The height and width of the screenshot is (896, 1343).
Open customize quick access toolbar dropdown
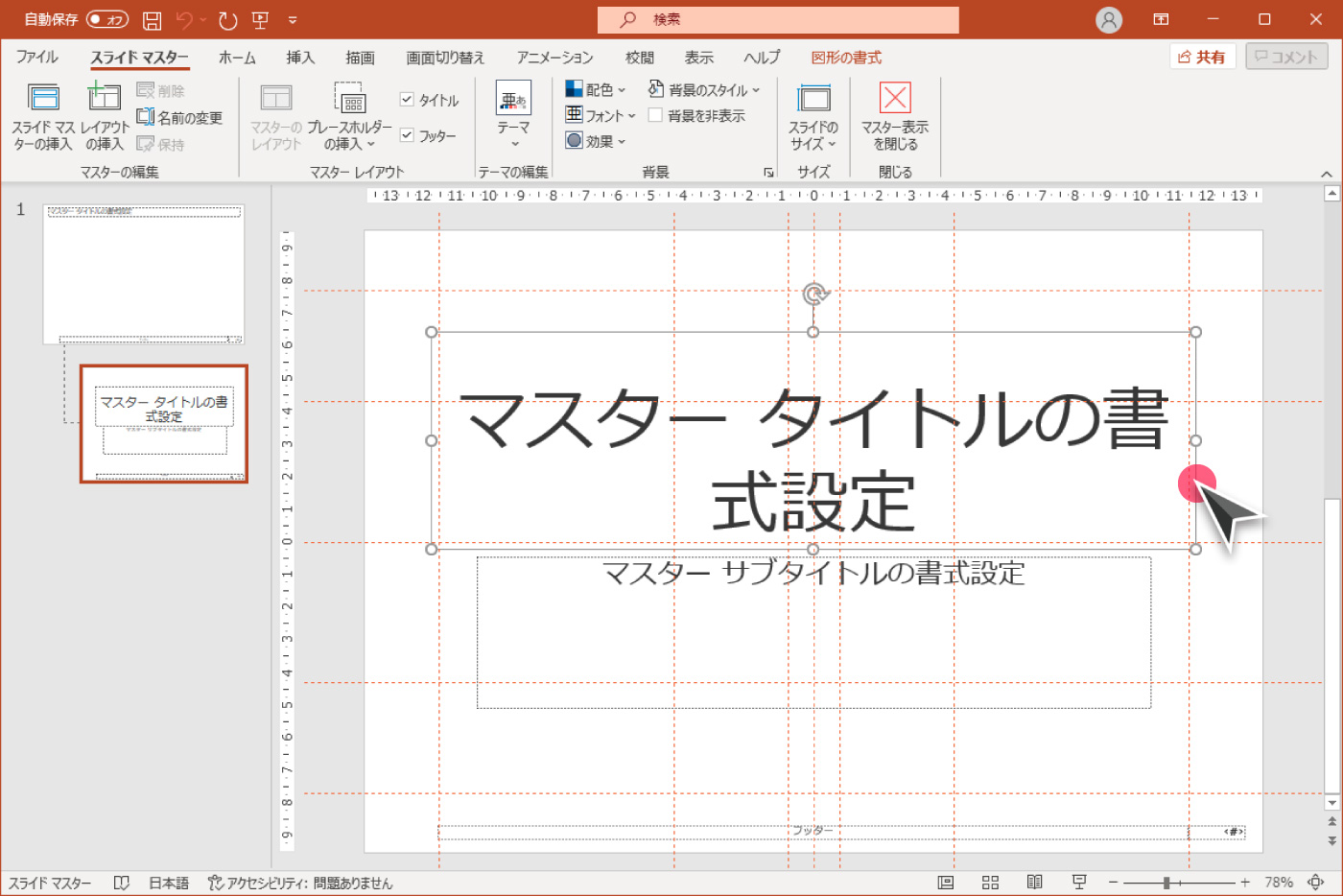click(x=293, y=19)
